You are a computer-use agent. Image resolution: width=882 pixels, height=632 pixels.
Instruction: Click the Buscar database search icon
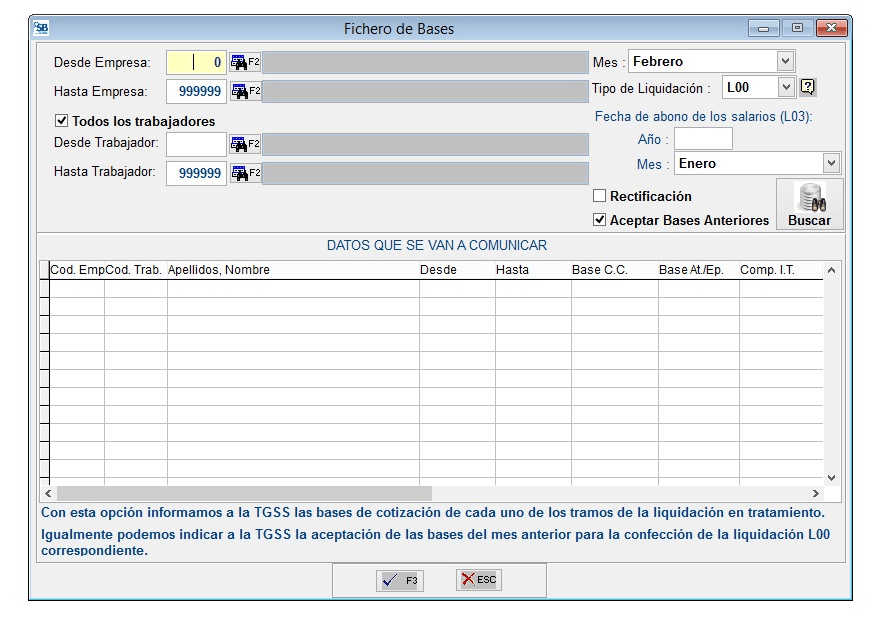click(x=808, y=198)
